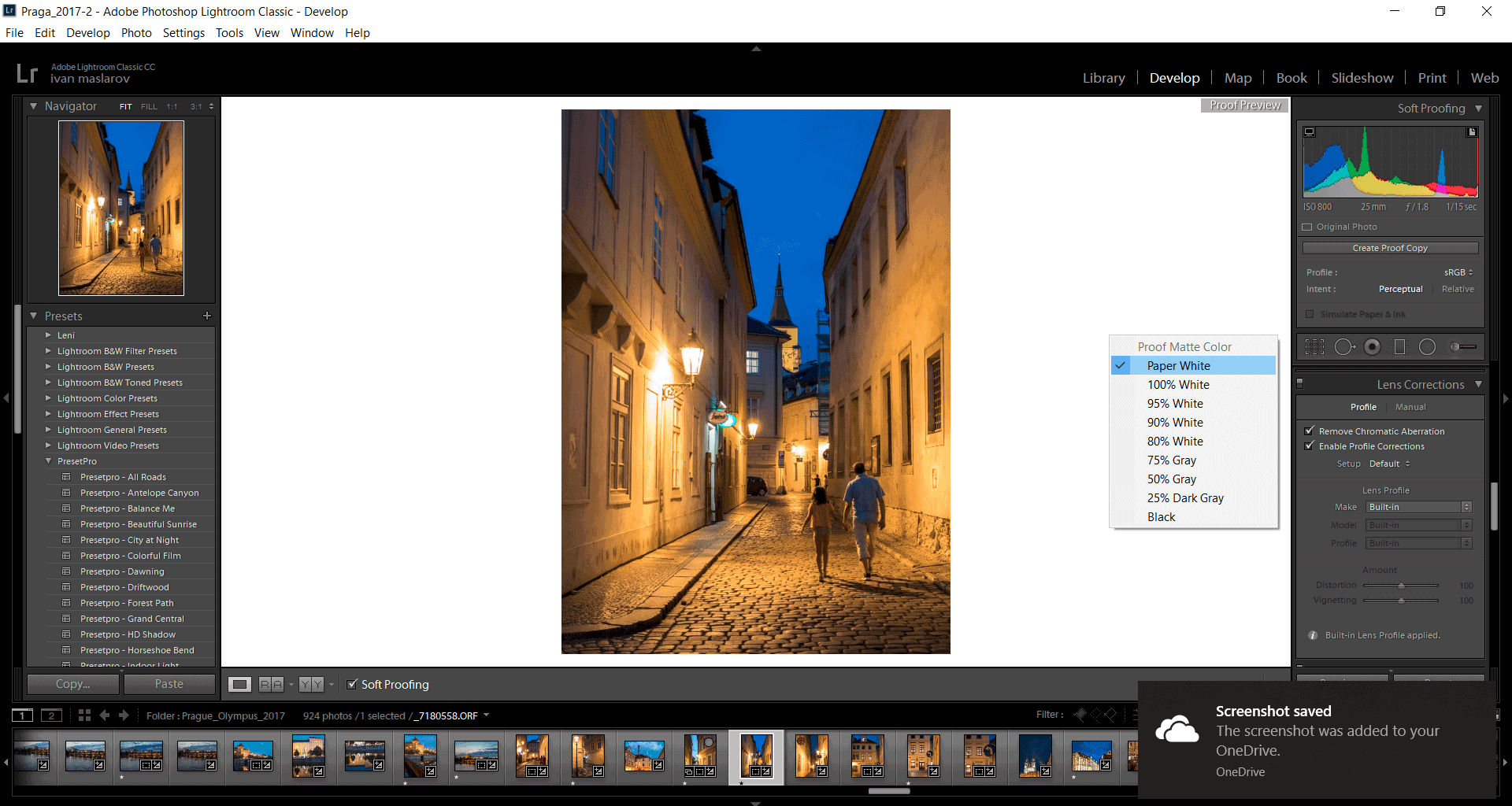
Task: Expand Lightroom Color Presets folder
Action: 48,398
